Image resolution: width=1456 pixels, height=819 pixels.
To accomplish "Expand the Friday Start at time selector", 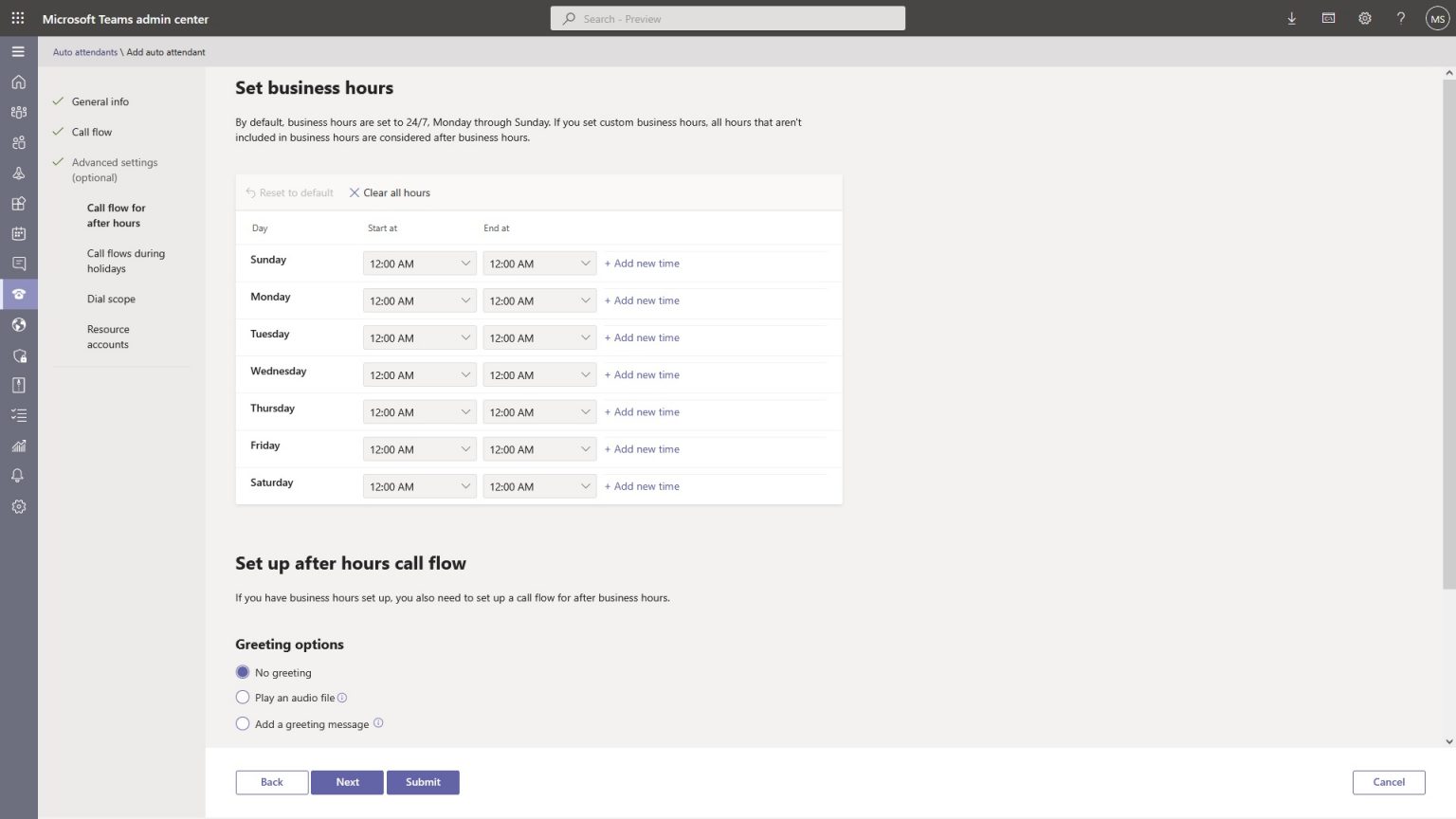I will pos(419,448).
